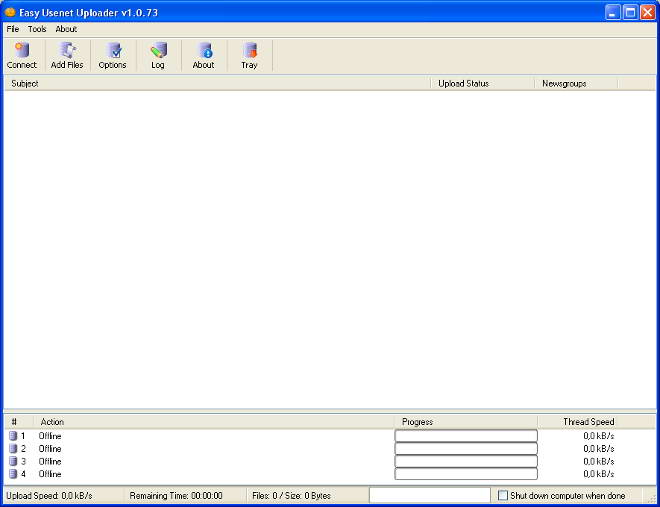Select the thread 4 database icon
Viewport: 660px width, 507px height.
[13, 474]
